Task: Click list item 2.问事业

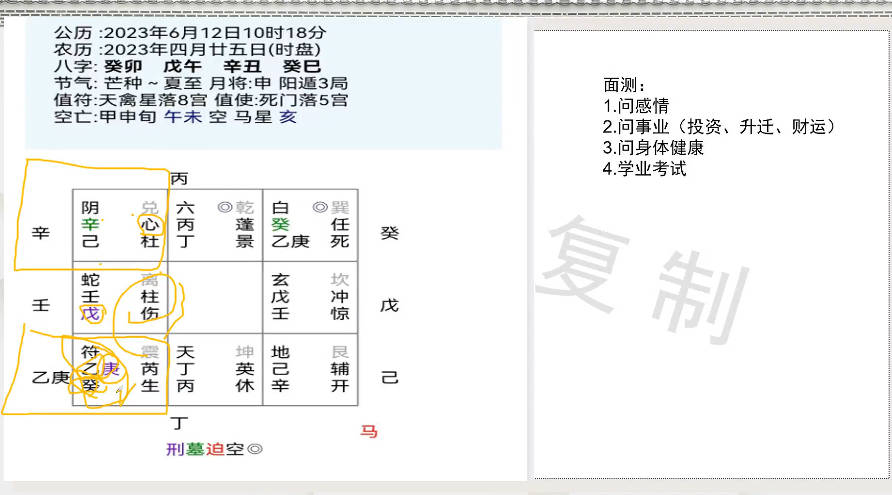Action: (718, 127)
